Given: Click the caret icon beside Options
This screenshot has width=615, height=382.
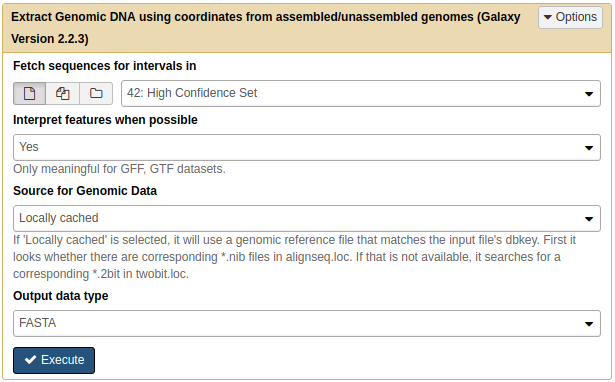Looking at the screenshot, I should [548, 17].
